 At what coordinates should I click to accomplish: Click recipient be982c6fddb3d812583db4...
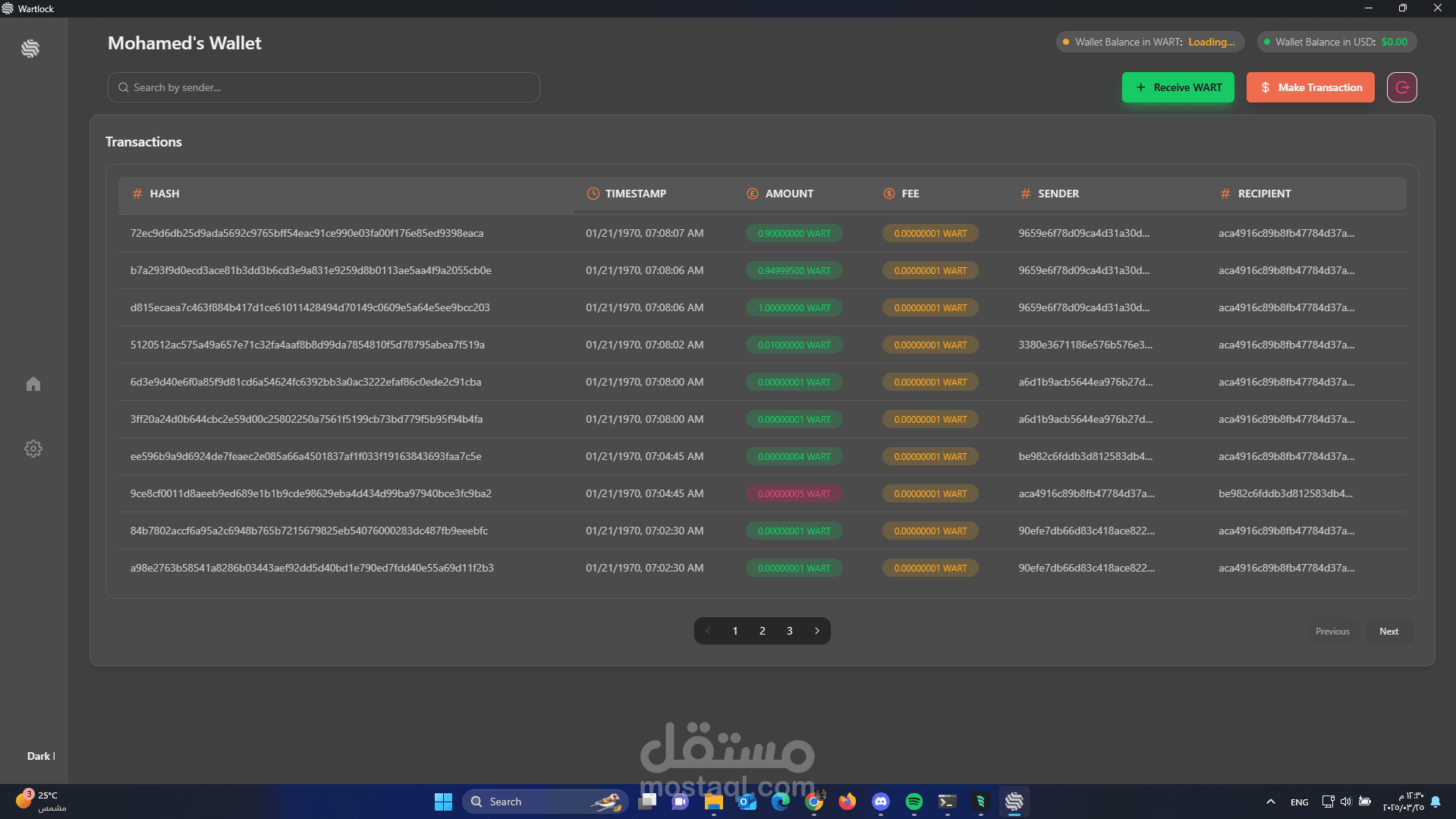click(1285, 493)
